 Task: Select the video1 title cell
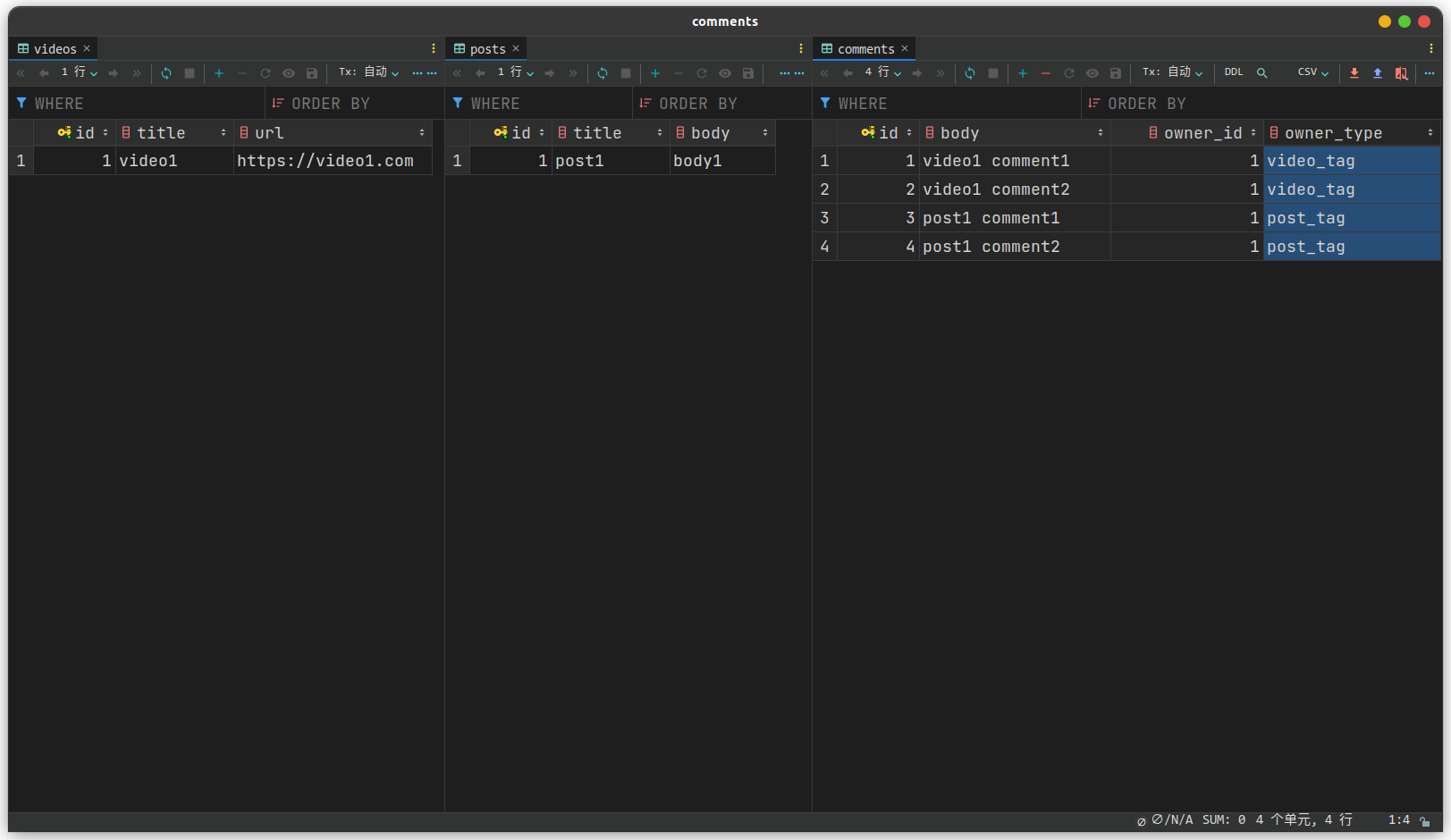174,161
